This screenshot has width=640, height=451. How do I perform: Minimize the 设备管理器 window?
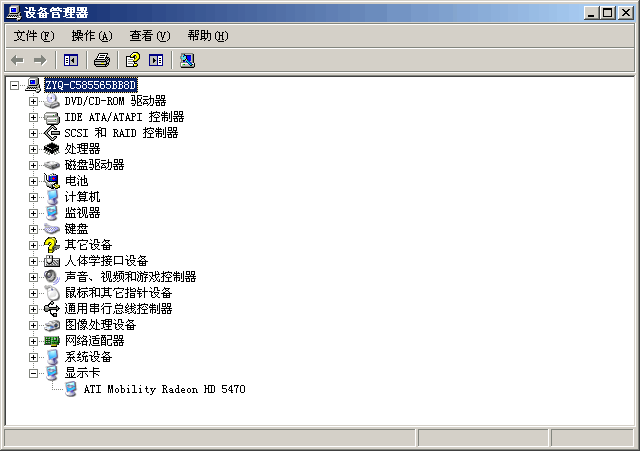pyautogui.click(x=590, y=13)
